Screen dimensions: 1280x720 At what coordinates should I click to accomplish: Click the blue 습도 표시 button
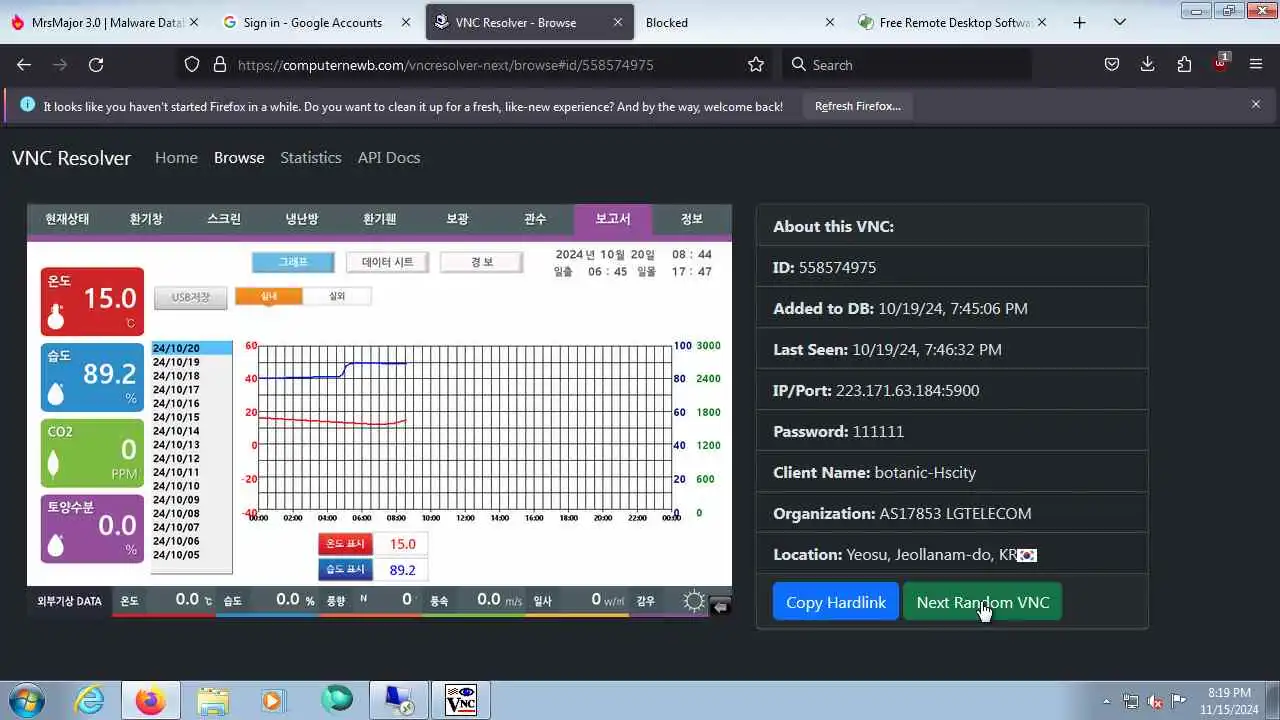[345, 569]
